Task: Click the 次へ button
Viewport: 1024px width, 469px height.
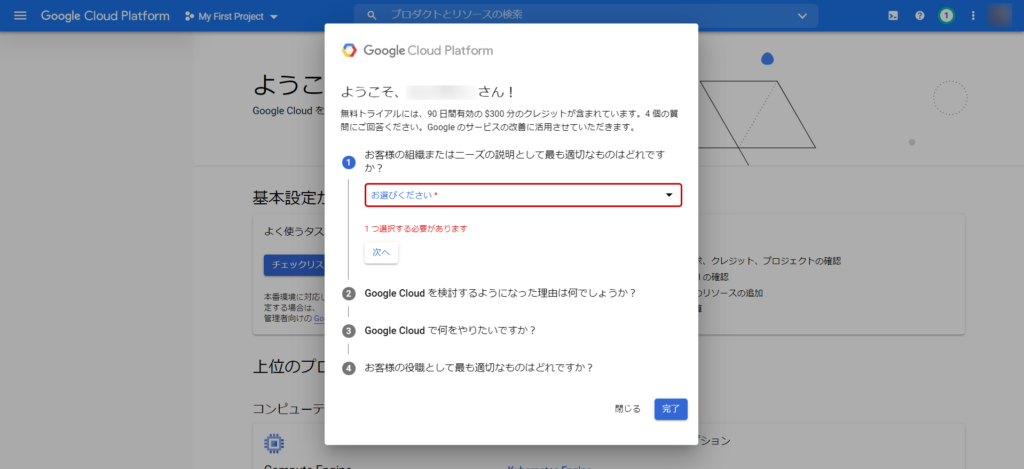Action: coord(381,253)
